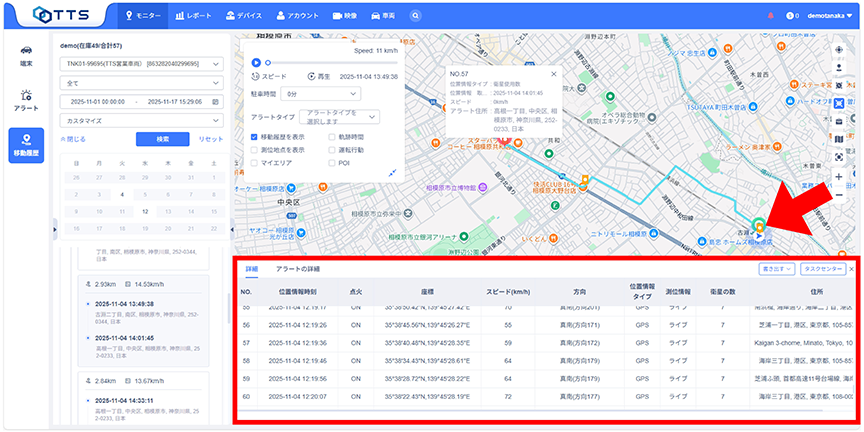Zoom in the map with plus button
Screen dimensions: 864x432
(x=838, y=175)
